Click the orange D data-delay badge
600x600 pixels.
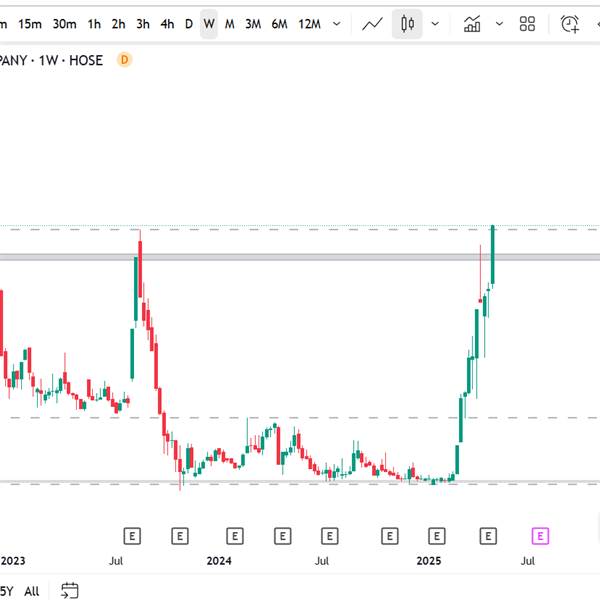(x=124, y=60)
